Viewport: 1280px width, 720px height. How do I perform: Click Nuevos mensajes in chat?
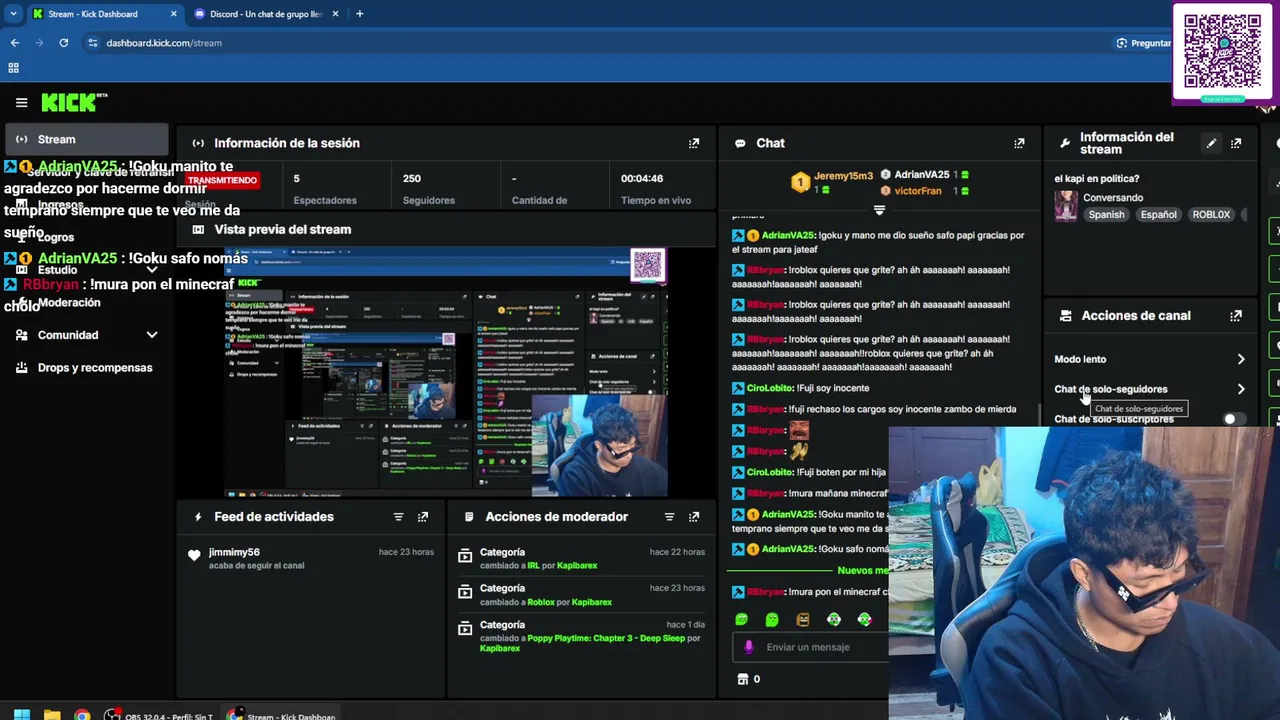coord(862,570)
